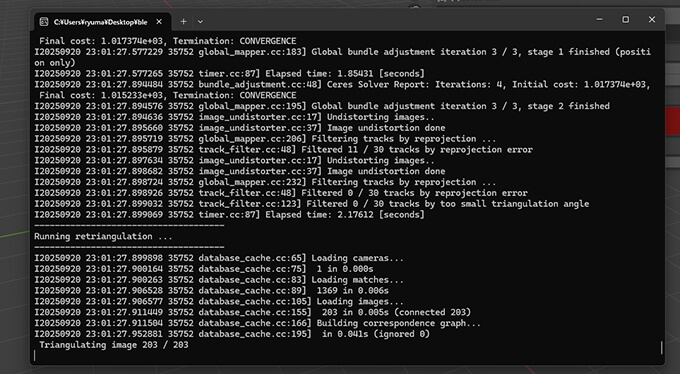Close the terminal window
This screenshot has height=374, width=680.
point(652,20)
